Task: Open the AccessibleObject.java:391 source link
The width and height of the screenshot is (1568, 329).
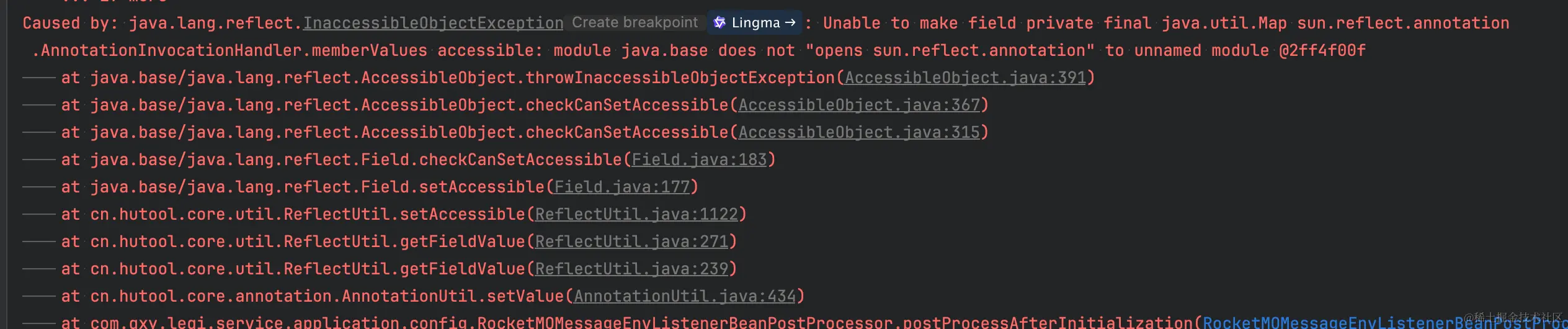Action: (966, 78)
